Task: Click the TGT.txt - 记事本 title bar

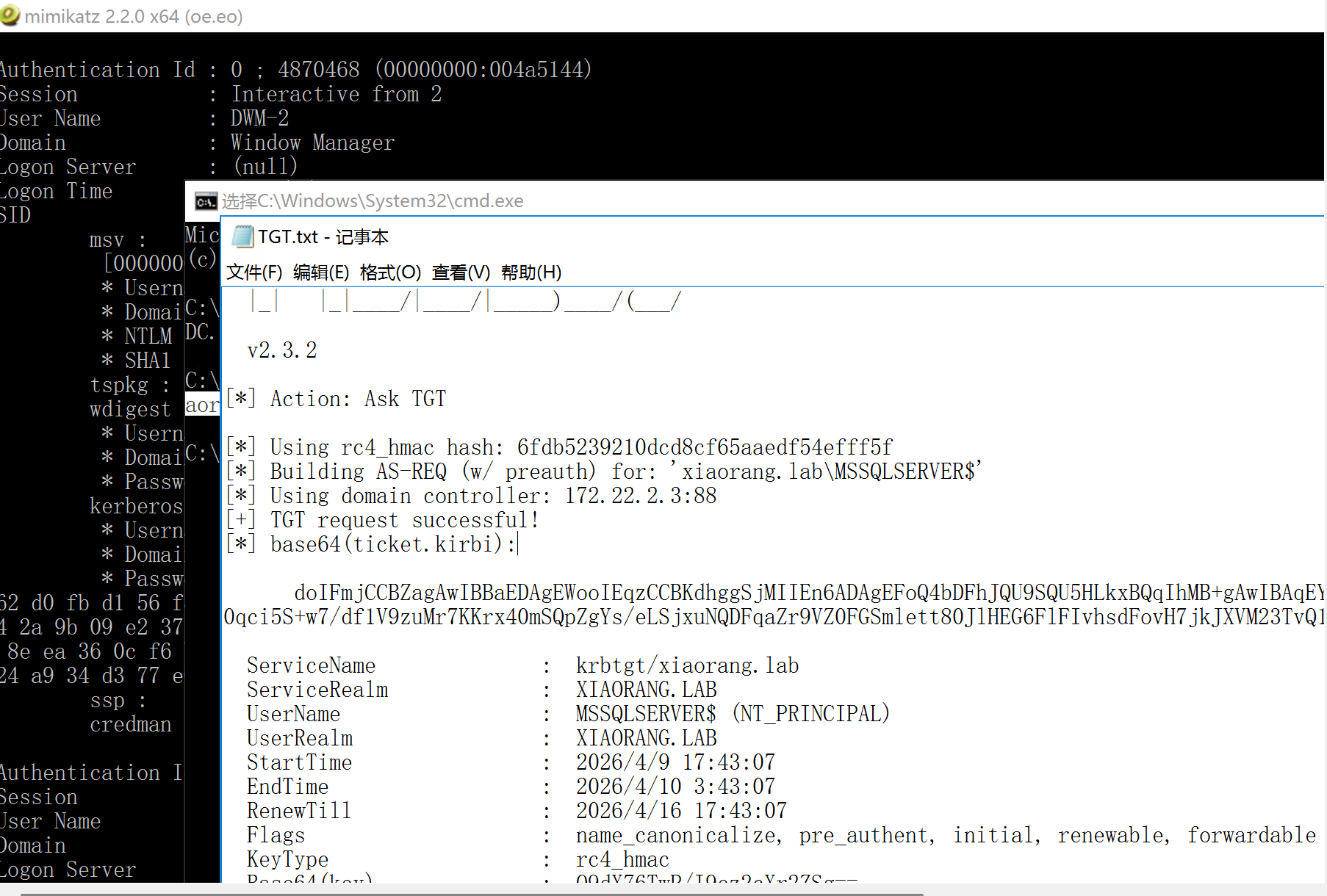Action: (774, 236)
